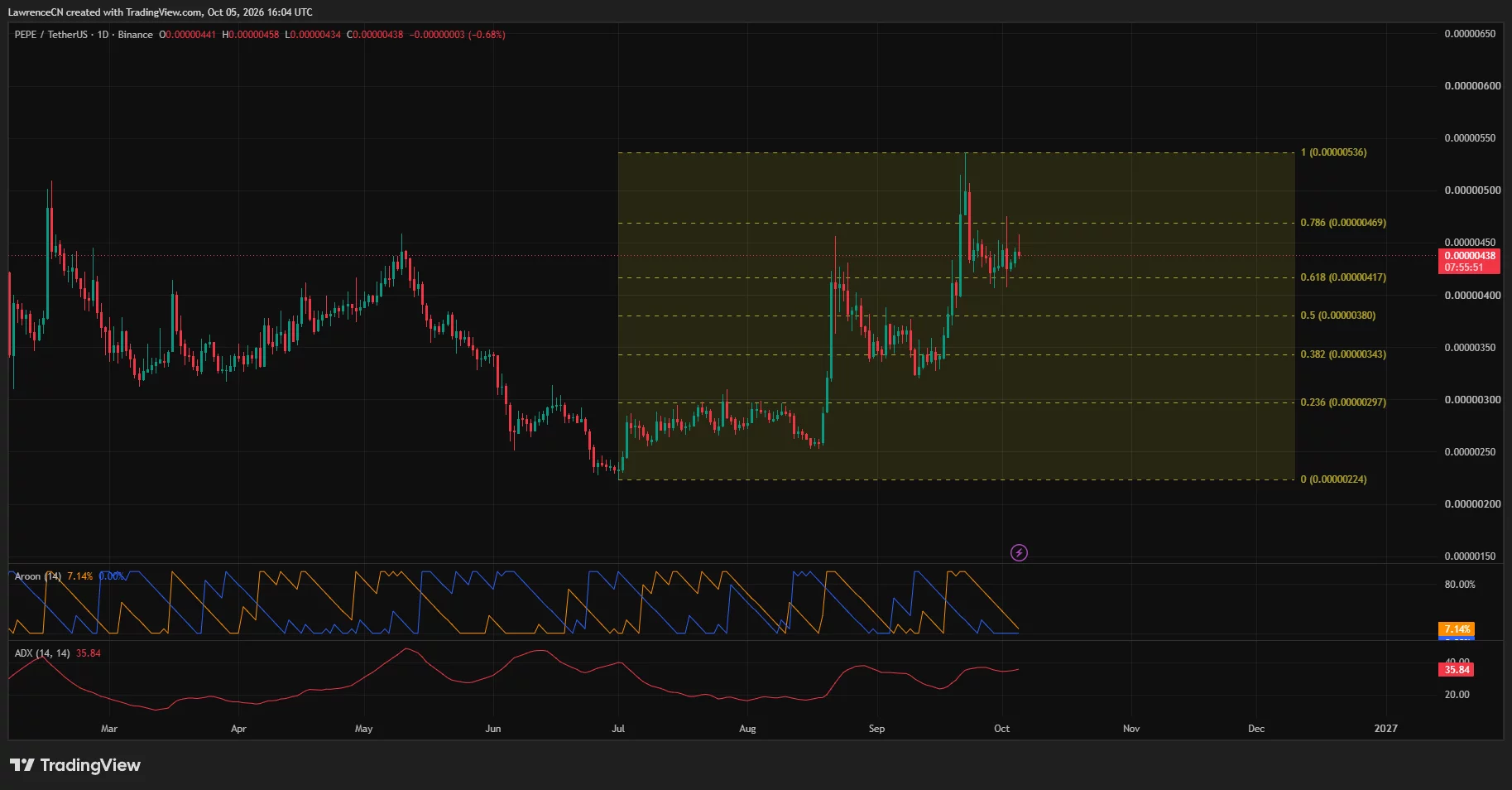The image size is (1512, 790).
Task: Select the Fibonacci 0.382 (0.00000343) level label
Action: tap(1343, 354)
